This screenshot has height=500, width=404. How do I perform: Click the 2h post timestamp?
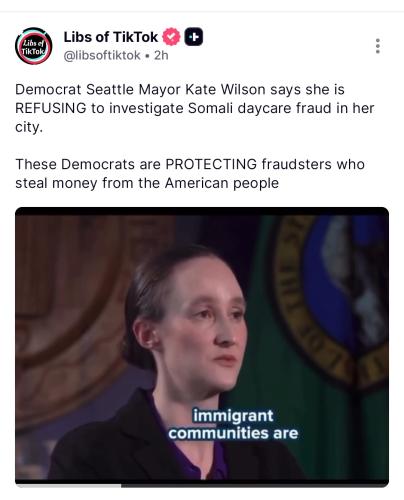point(161,55)
